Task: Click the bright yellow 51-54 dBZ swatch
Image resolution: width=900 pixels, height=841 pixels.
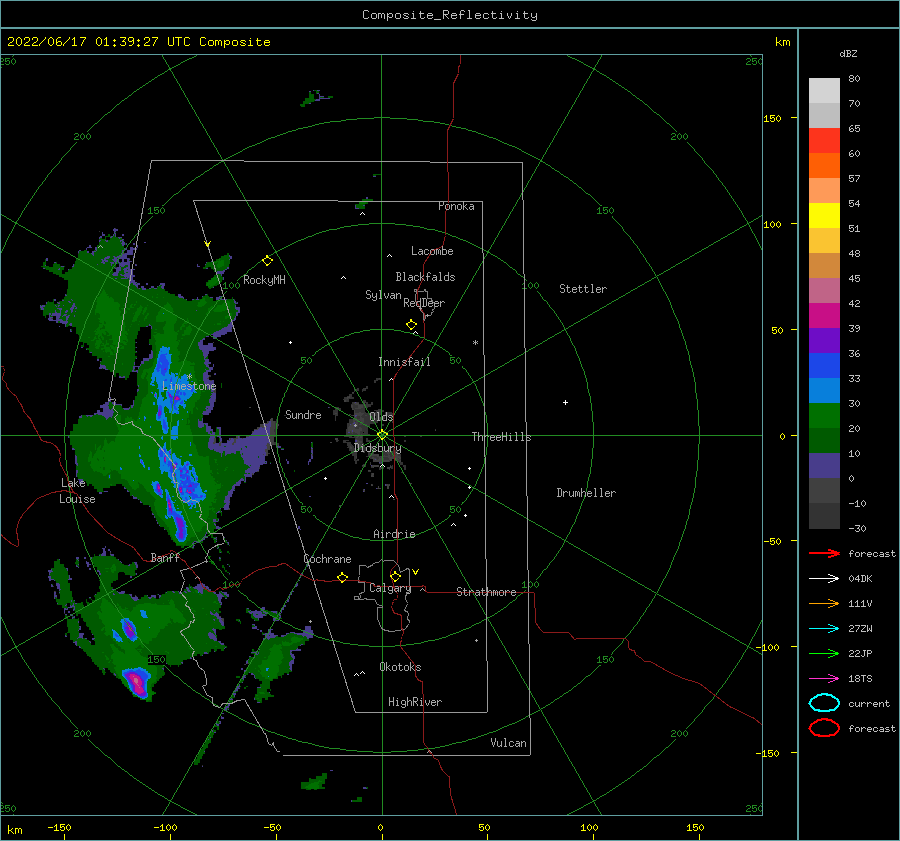Action: pyautogui.click(x=824, y=216)
